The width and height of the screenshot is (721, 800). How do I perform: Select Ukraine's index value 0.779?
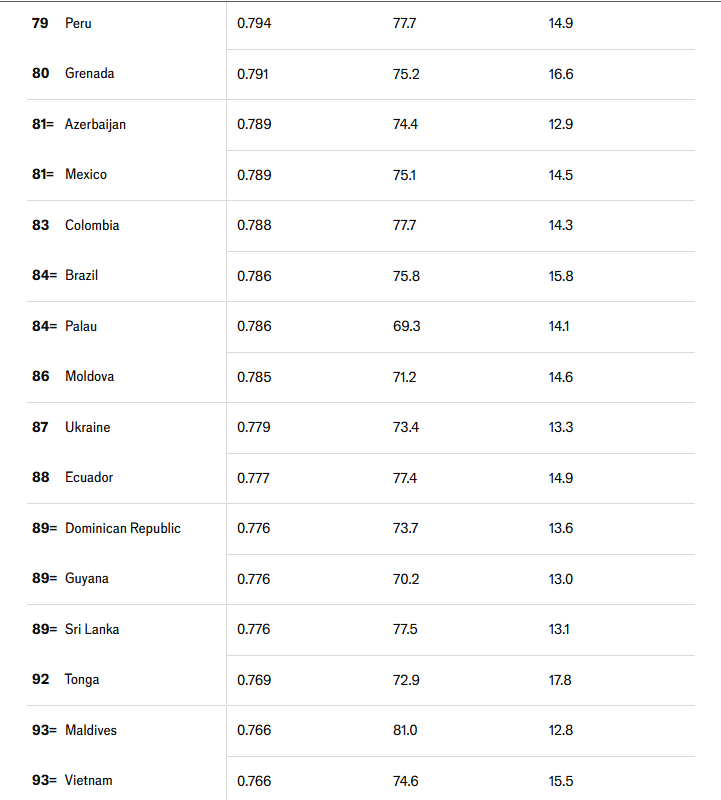point(254,428)
